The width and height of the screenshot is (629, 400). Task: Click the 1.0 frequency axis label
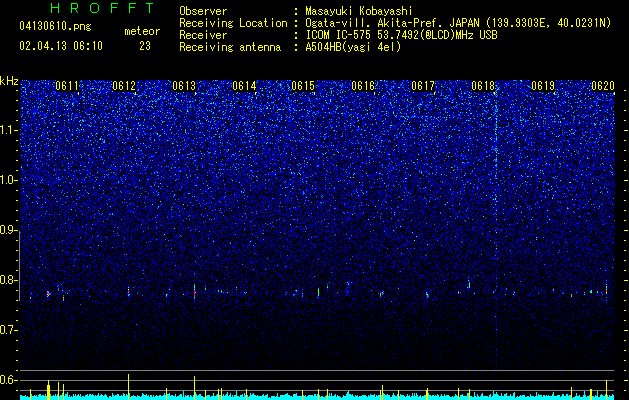[8, 181]
